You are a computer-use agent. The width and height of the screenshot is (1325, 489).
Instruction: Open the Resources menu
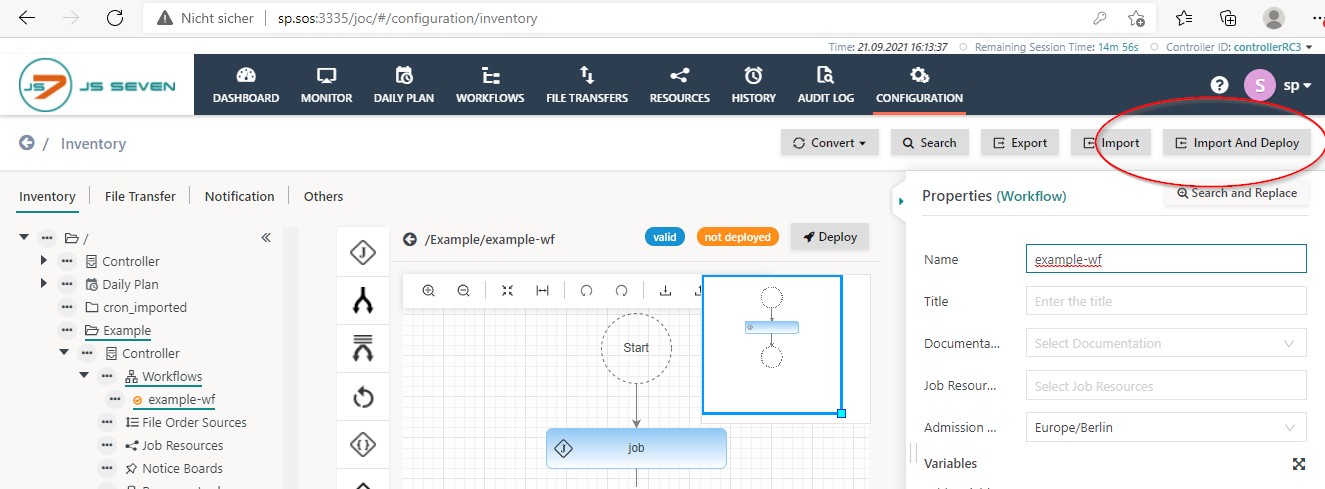(x=680, y=85)
